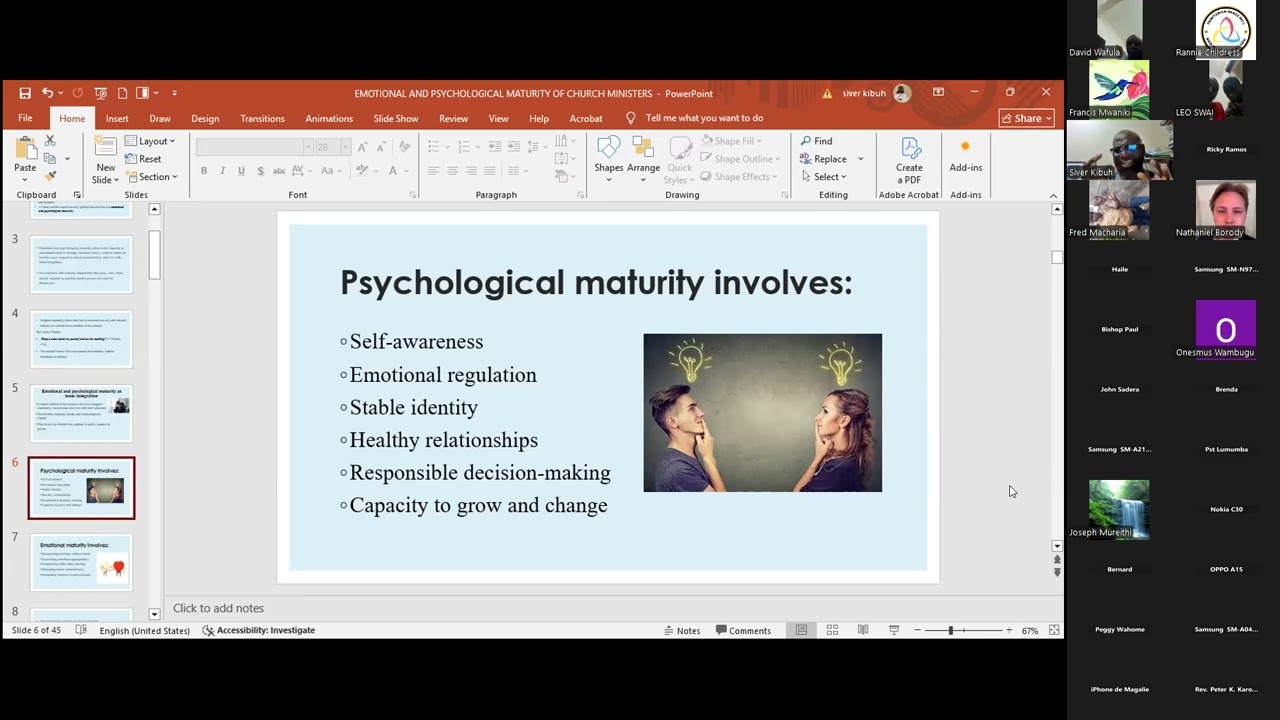
Task: Customize the quick access toolbar dropdown
Action: click(x=174, y=93)
